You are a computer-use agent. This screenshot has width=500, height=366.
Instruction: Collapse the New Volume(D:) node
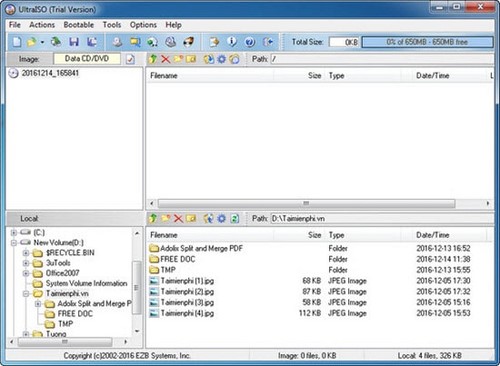coord(14,243)
